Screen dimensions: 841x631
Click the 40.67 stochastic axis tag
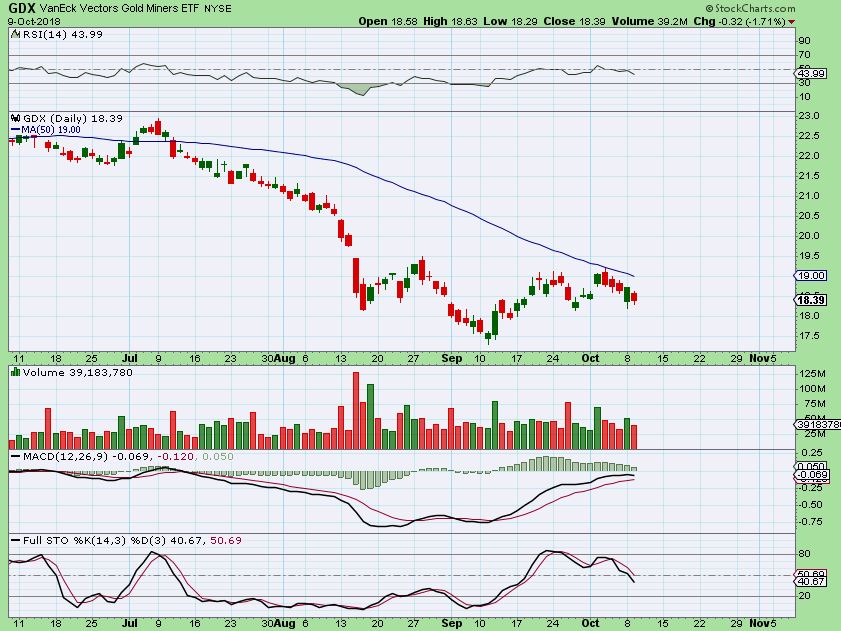tap(811, 582)
